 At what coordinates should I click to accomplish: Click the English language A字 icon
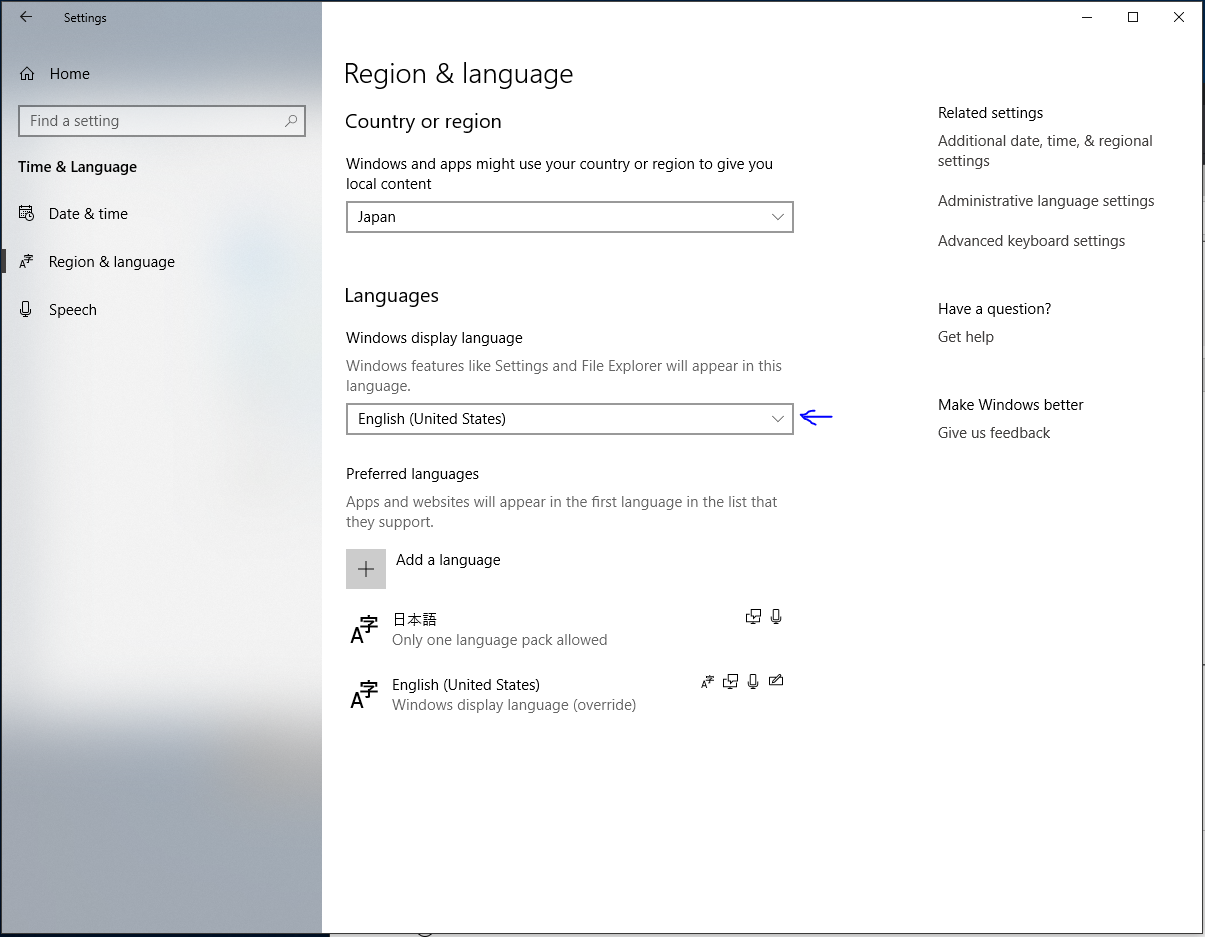364,694
